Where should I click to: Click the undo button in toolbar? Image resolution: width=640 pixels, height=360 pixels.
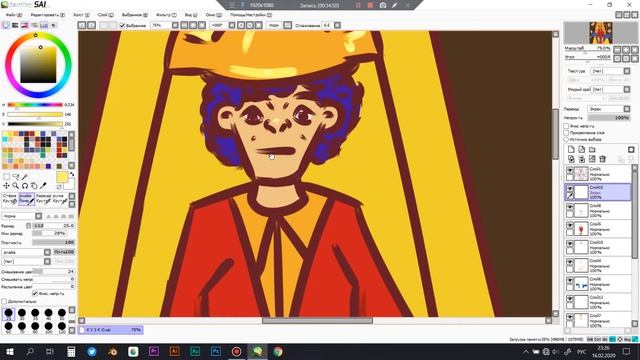coord(82,25)
